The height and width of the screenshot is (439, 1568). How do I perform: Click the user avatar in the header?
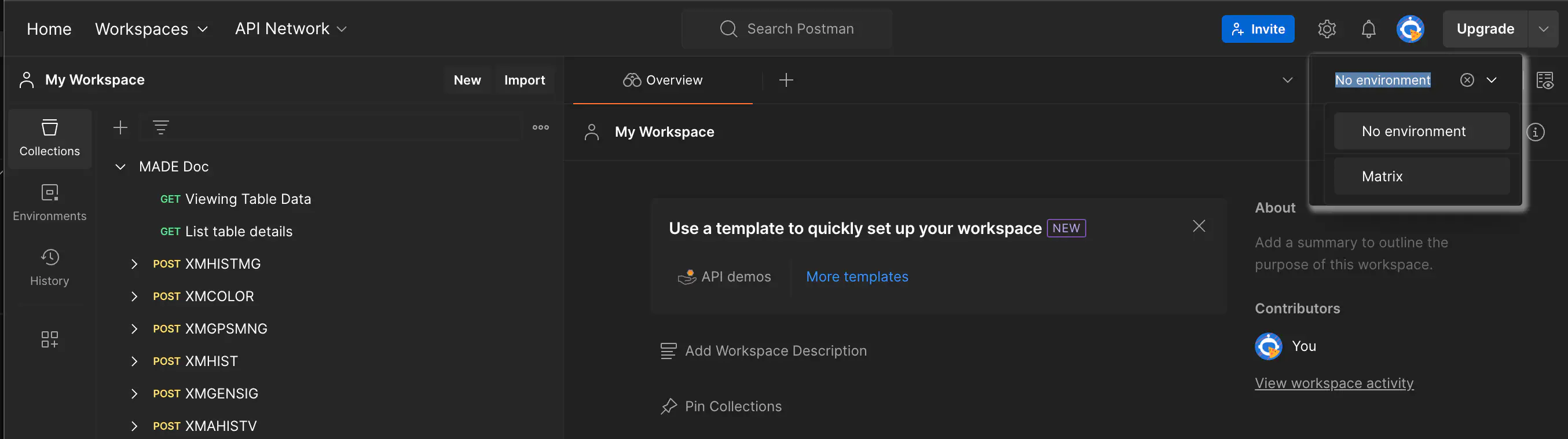coord(1410,28)
